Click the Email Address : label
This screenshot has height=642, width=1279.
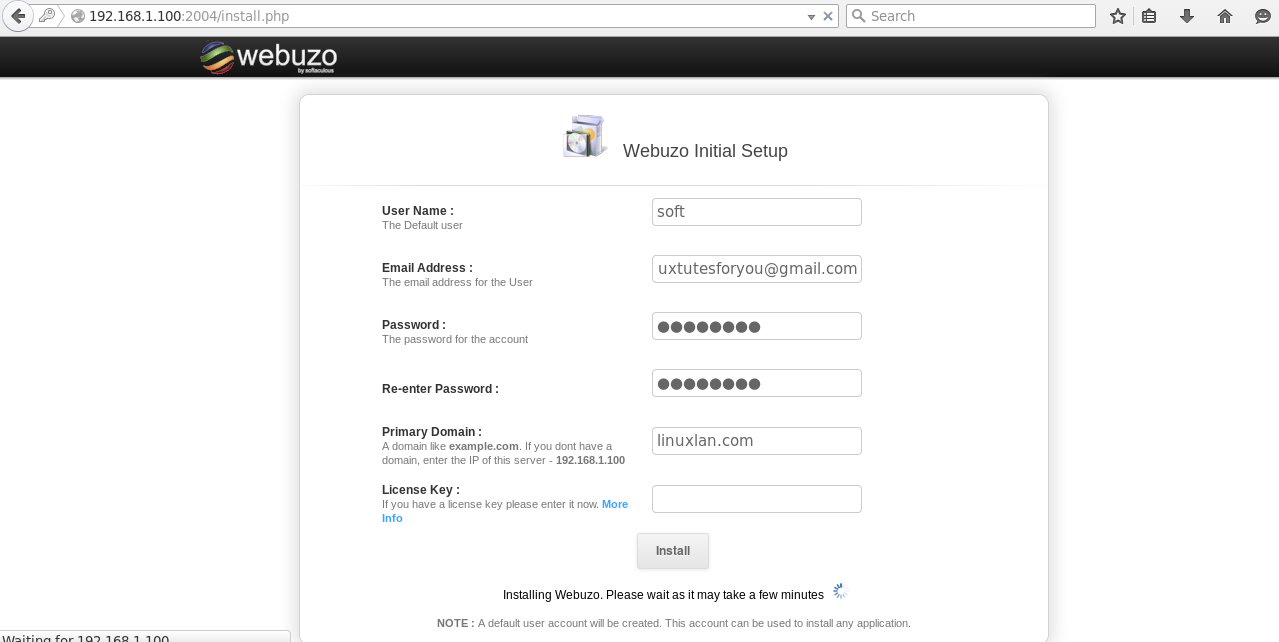(x=428, y=268)
